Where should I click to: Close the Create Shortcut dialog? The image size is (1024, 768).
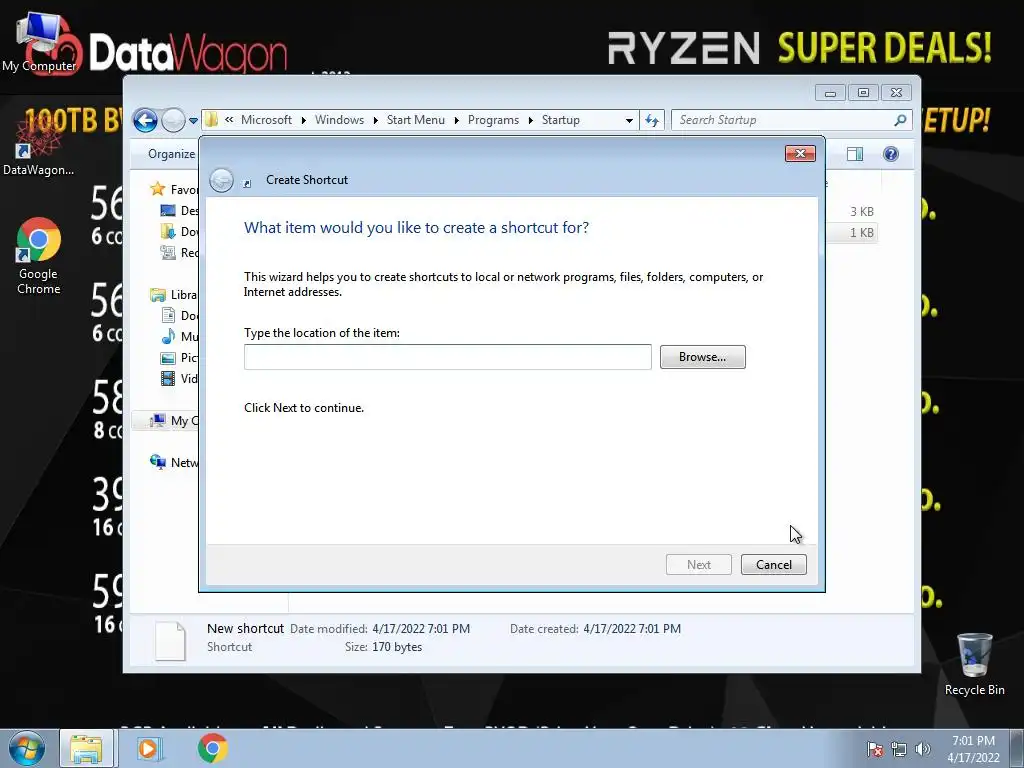coord(800,153)
